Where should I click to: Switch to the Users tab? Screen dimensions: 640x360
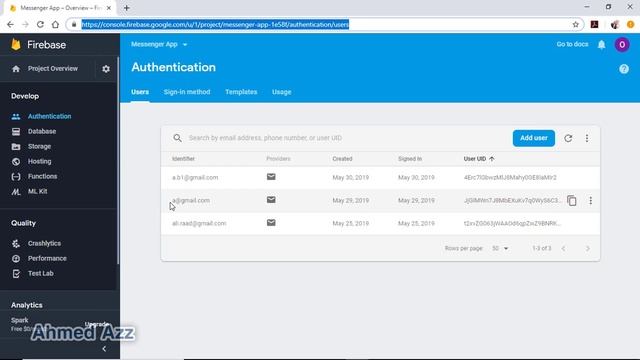click(x=140, y=92)
